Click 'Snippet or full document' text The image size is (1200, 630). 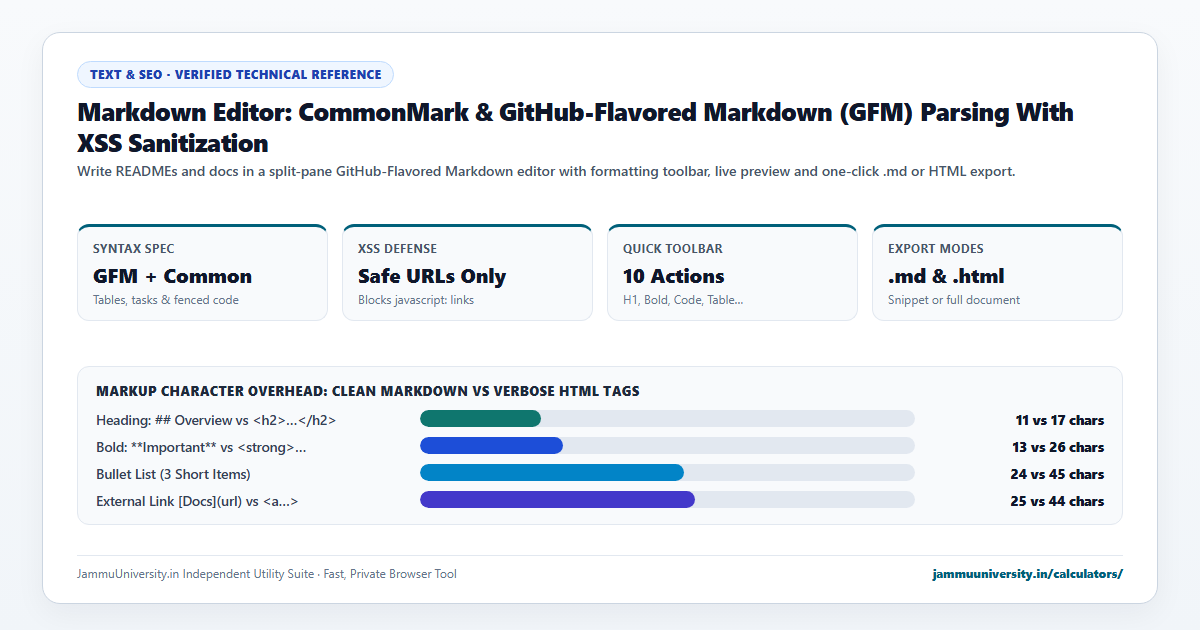coord(954,300)
